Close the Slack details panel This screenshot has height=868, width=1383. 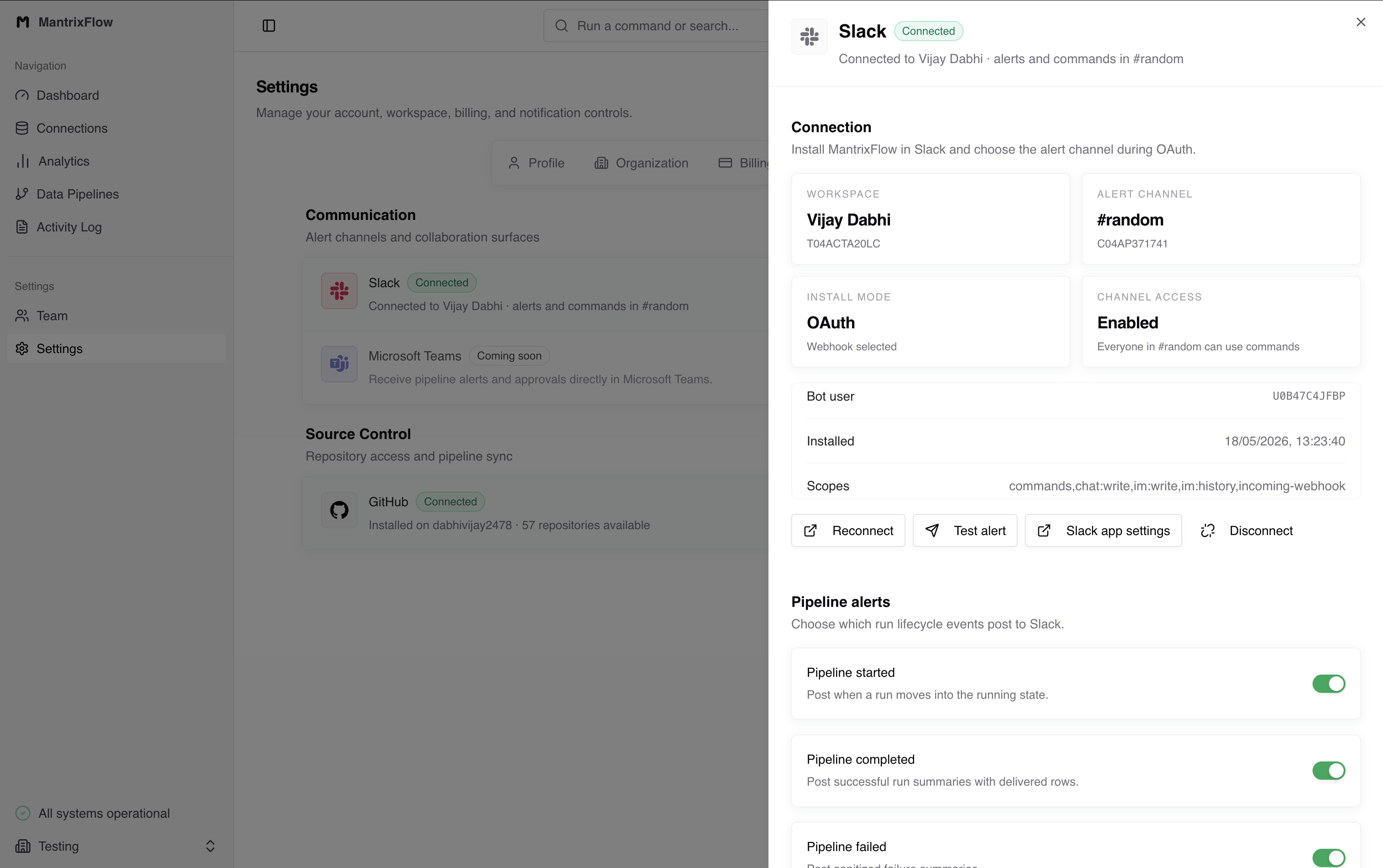1361,22
